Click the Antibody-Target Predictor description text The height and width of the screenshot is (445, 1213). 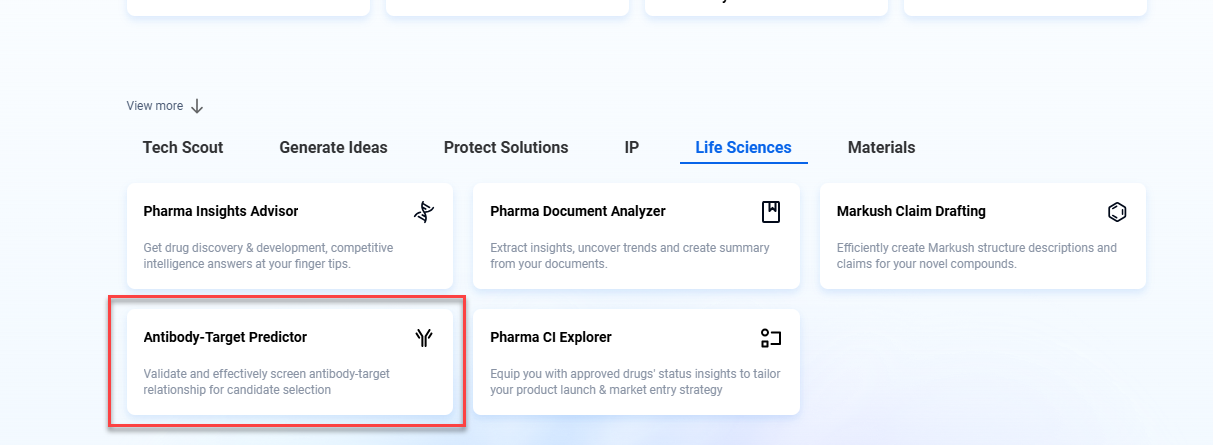click(x=266, y=381)
